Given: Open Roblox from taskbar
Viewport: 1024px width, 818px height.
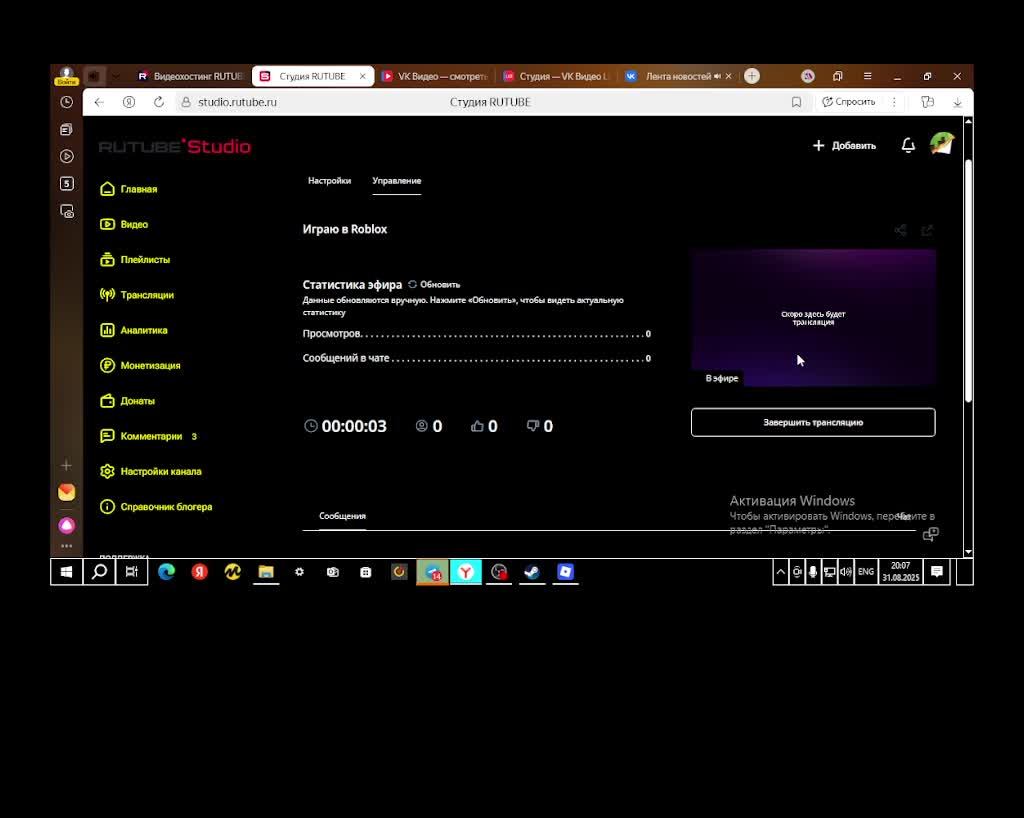Looking at the screenshot, I should pyautogui.click(x=566, y=572).
